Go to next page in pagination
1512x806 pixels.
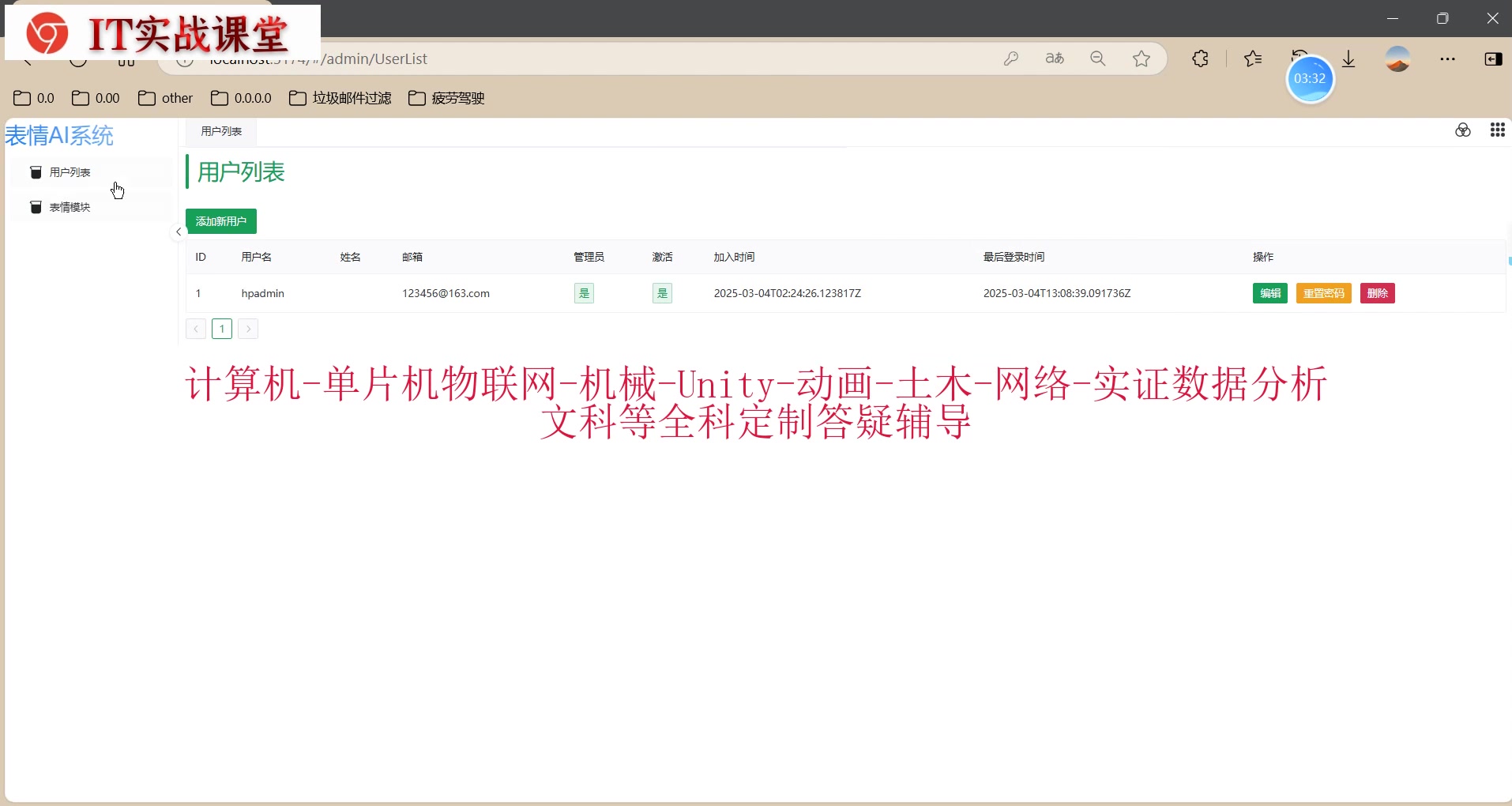[x=248, y=329]
